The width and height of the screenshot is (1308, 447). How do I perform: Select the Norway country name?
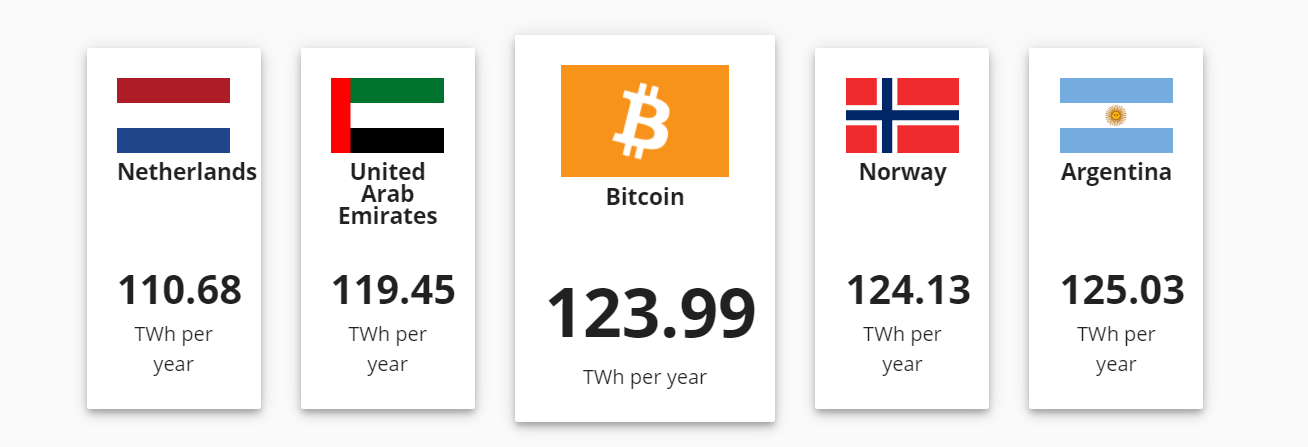click(902, 172)
